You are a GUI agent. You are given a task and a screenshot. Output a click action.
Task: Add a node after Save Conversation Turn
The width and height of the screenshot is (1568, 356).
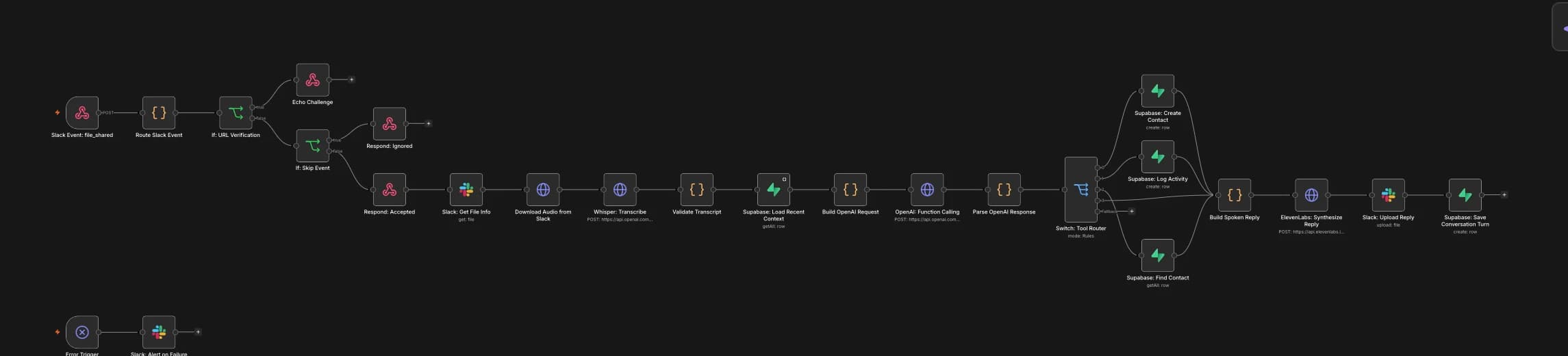pos(1504,195)
